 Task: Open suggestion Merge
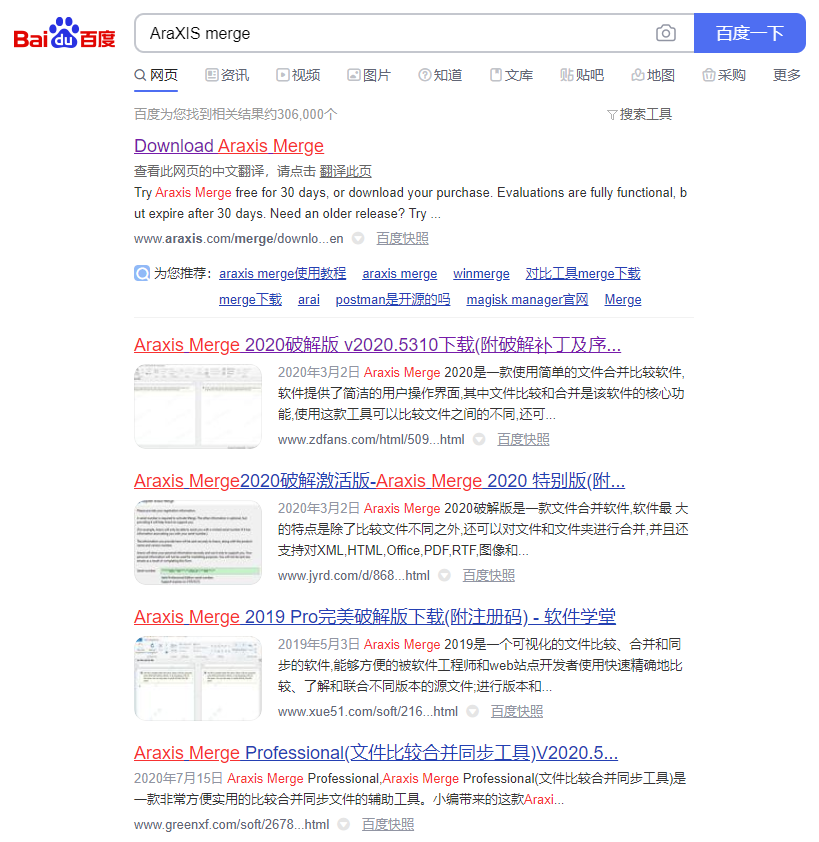pyautogui.click(x=623, y=300)
